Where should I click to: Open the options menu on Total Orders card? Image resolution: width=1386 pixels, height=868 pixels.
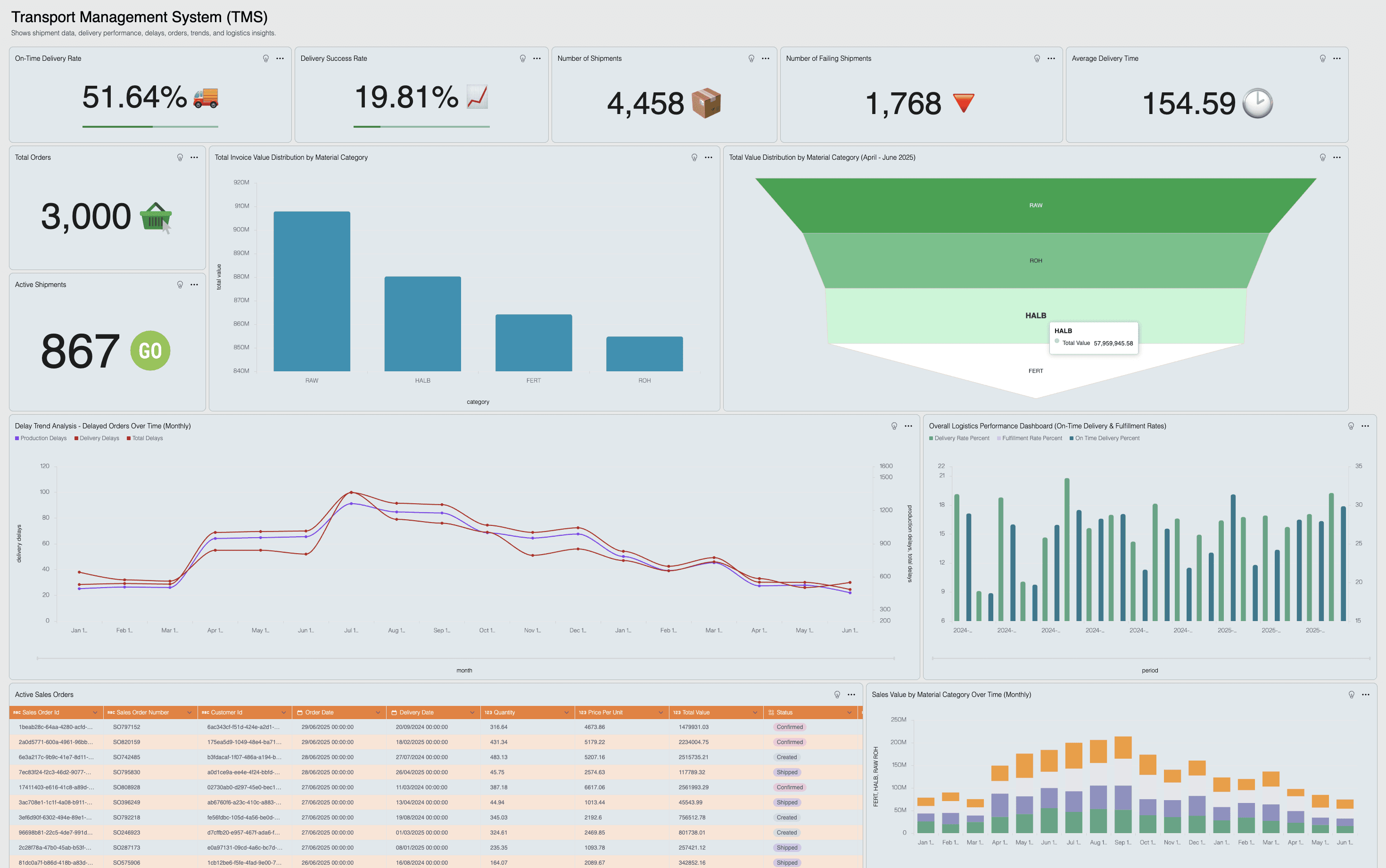(193, 157)
